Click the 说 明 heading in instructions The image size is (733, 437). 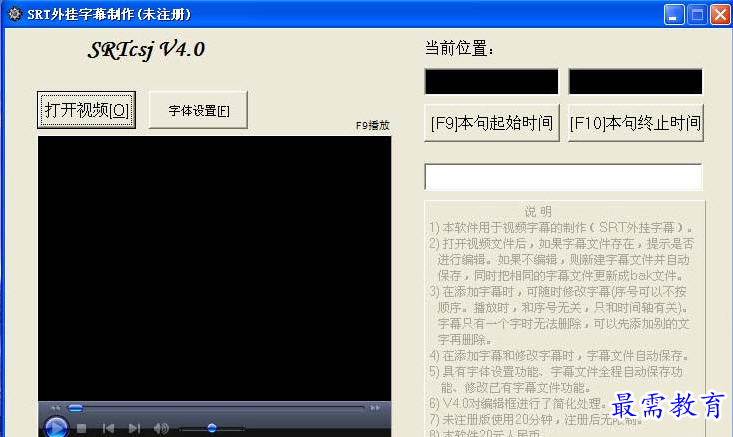538,212
